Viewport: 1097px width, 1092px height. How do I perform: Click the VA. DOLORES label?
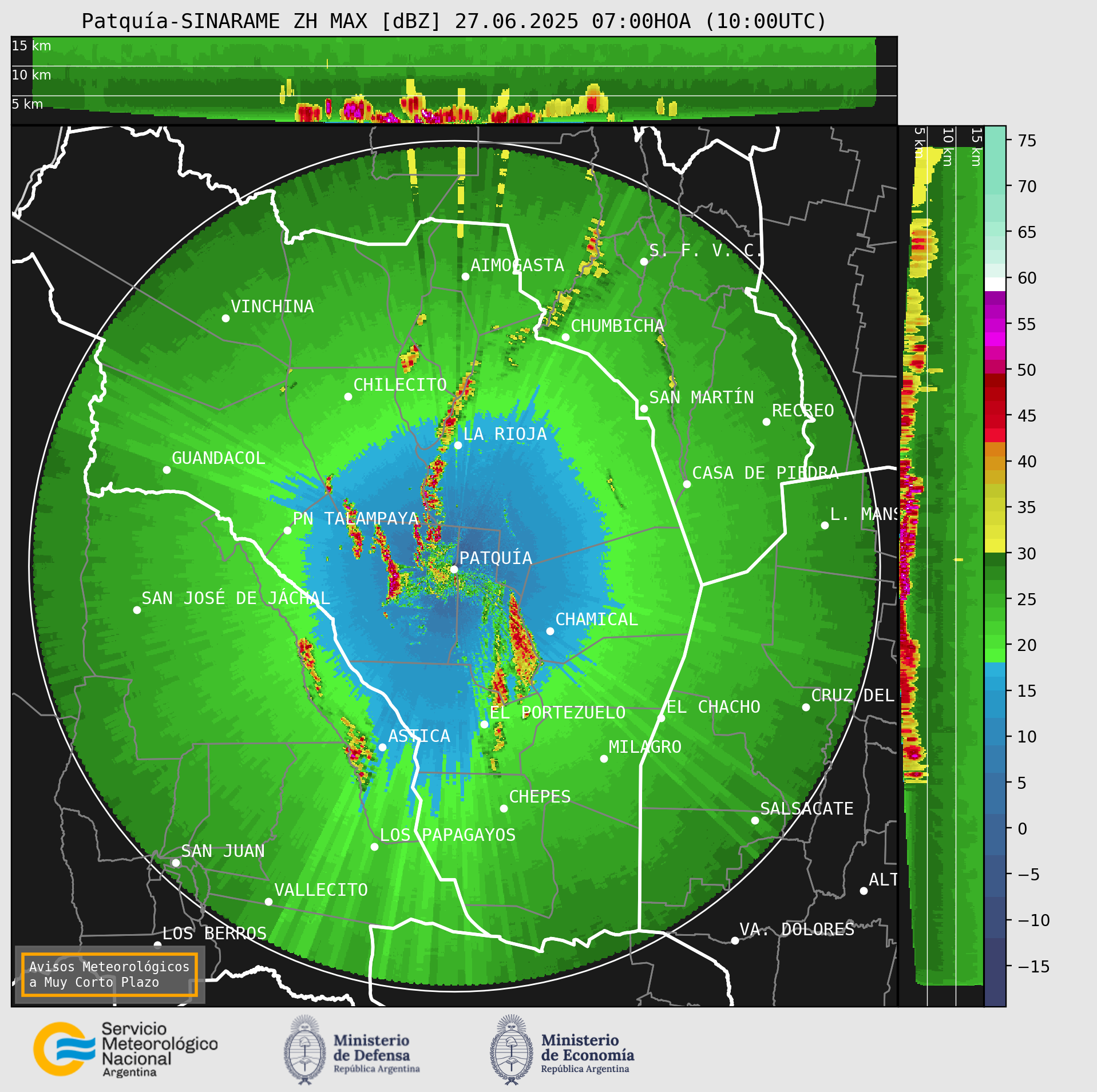coord(797,929)
